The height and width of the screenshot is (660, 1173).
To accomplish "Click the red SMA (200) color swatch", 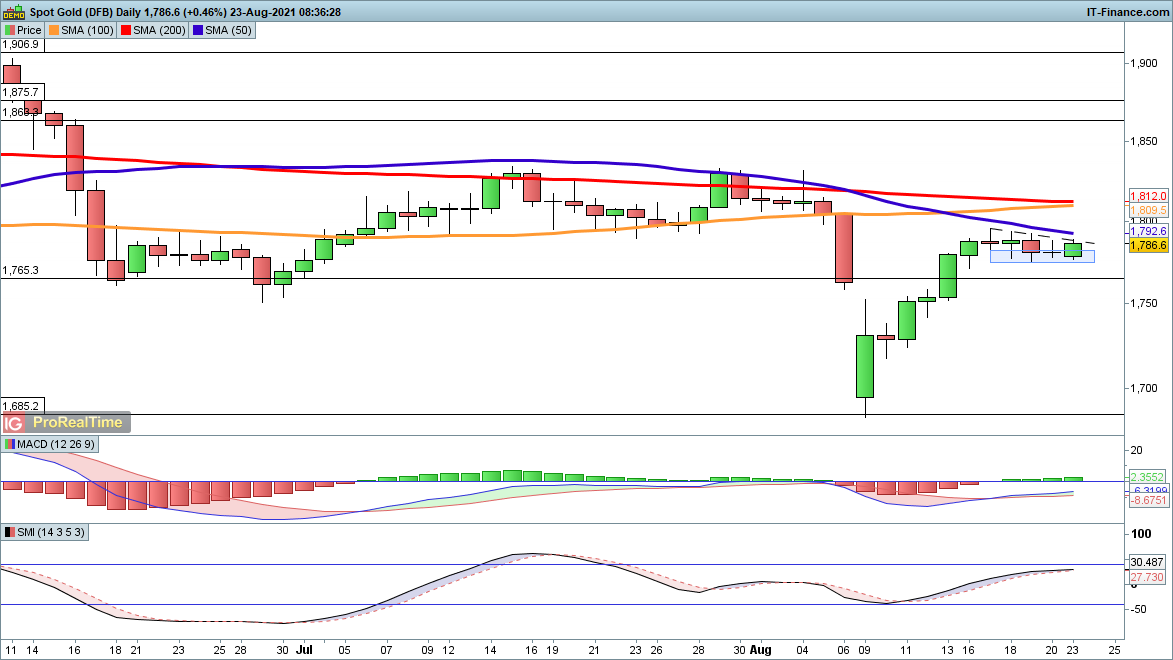I will click(126, 30).
